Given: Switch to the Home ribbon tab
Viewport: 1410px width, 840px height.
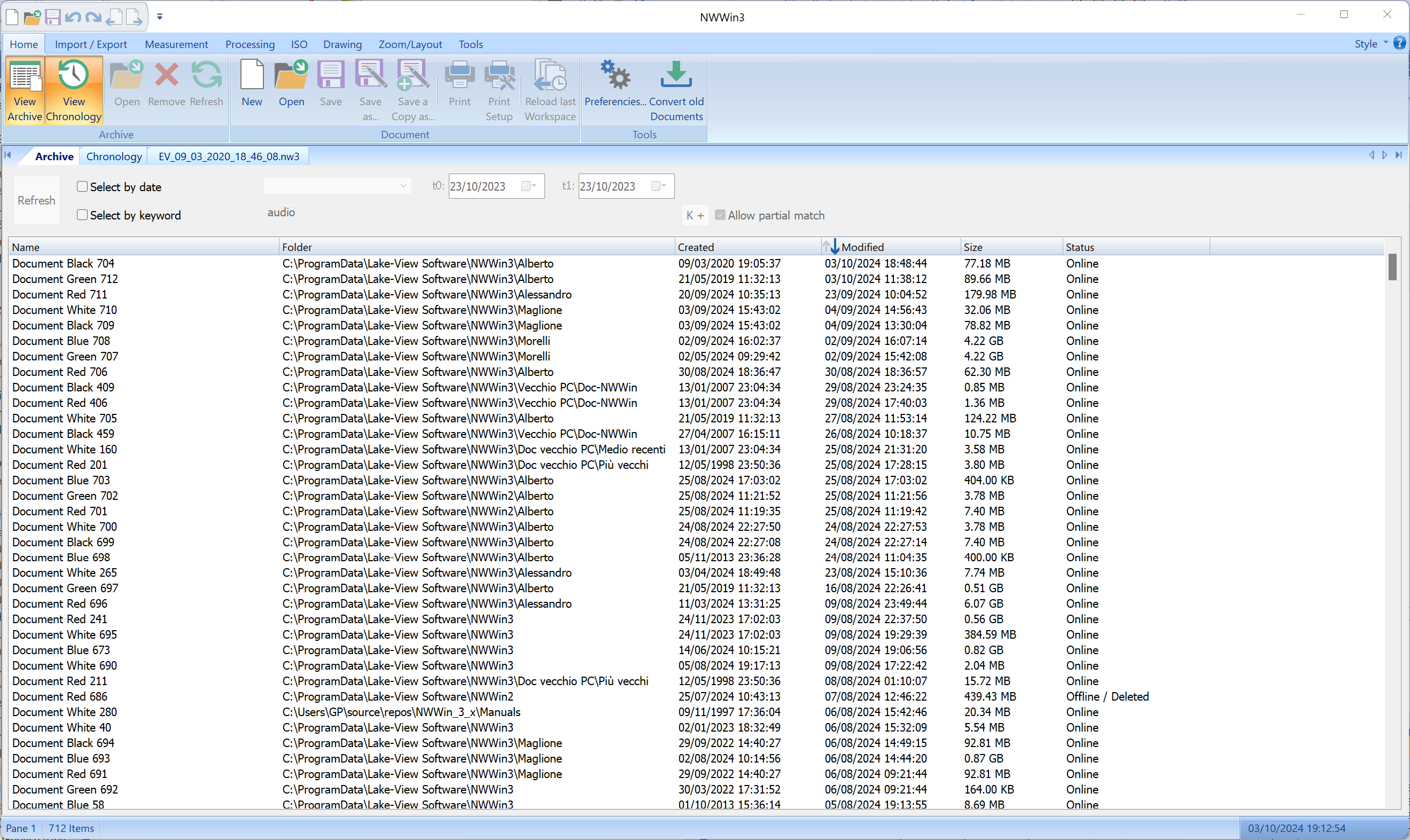Looking at the screenshot, I should (24, 44).
